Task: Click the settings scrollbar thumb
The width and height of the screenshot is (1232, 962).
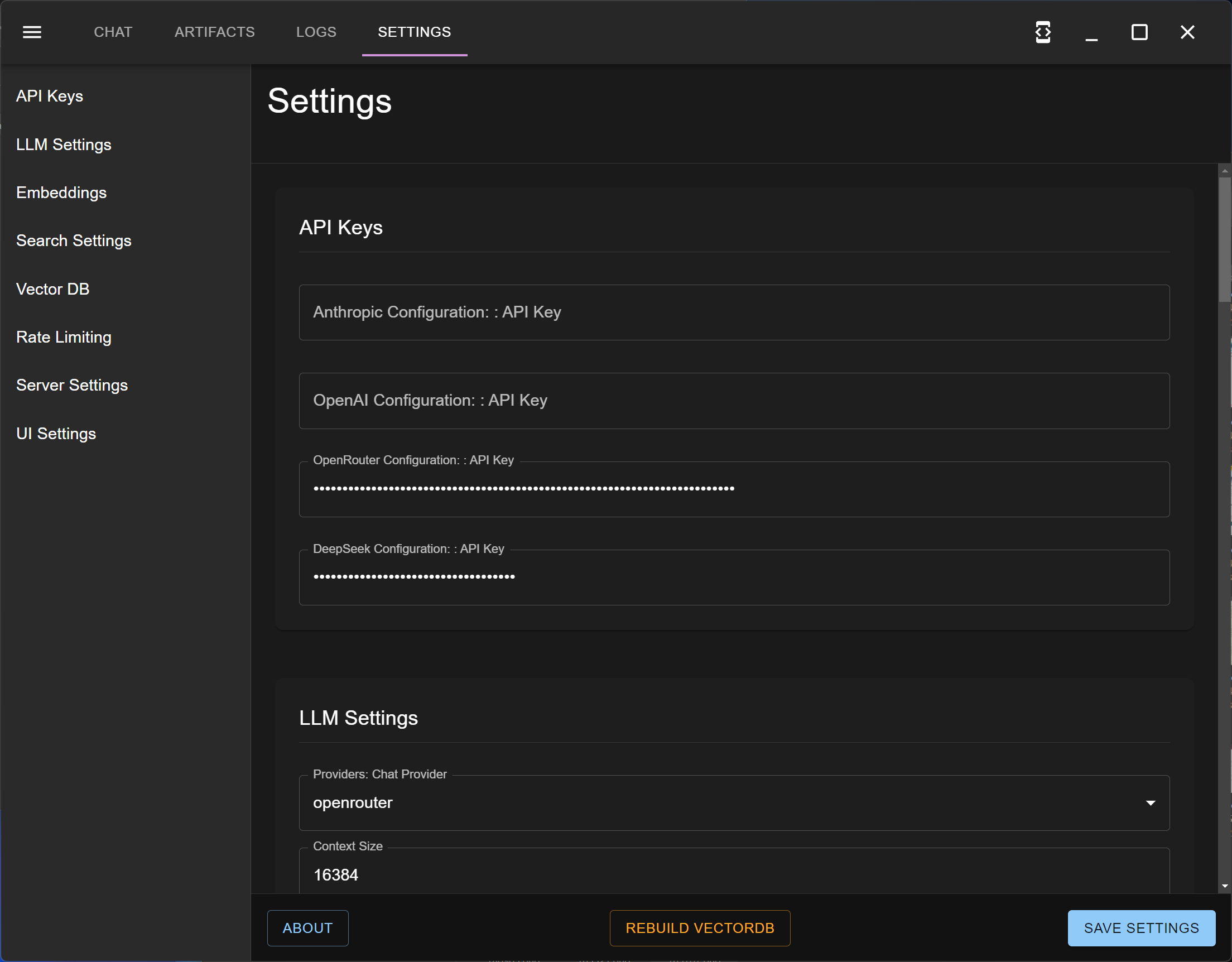Action: (1225, 240)
